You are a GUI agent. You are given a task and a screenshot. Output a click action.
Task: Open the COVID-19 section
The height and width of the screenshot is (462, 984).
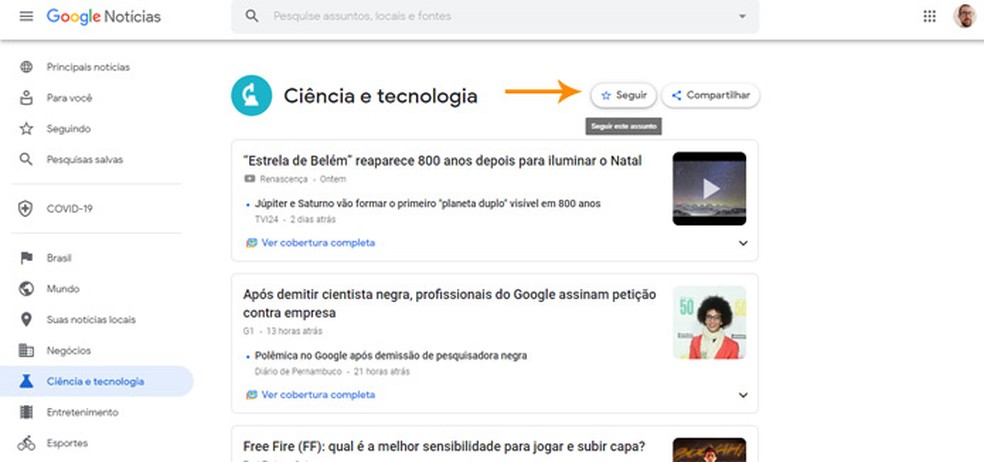69,209
